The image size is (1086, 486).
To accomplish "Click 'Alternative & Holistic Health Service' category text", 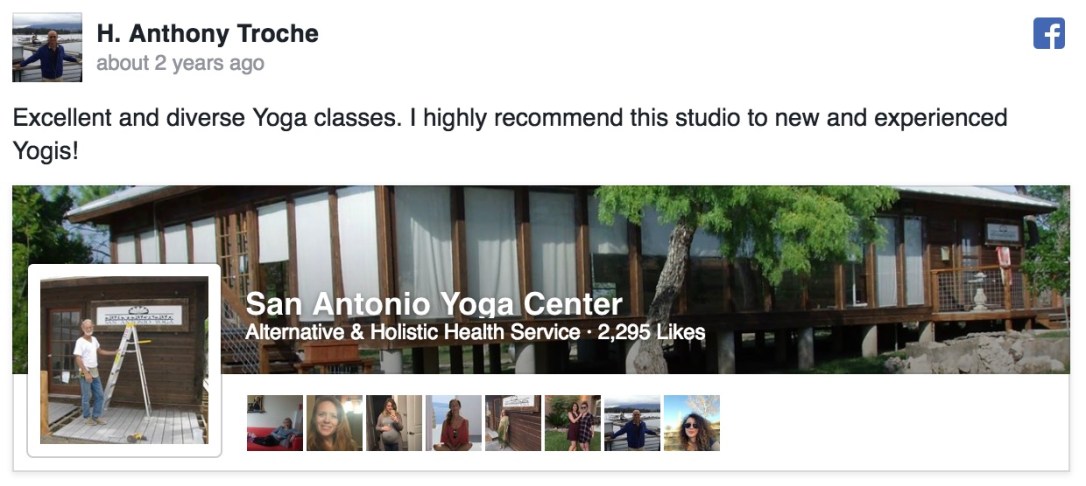I will [412, 332].
